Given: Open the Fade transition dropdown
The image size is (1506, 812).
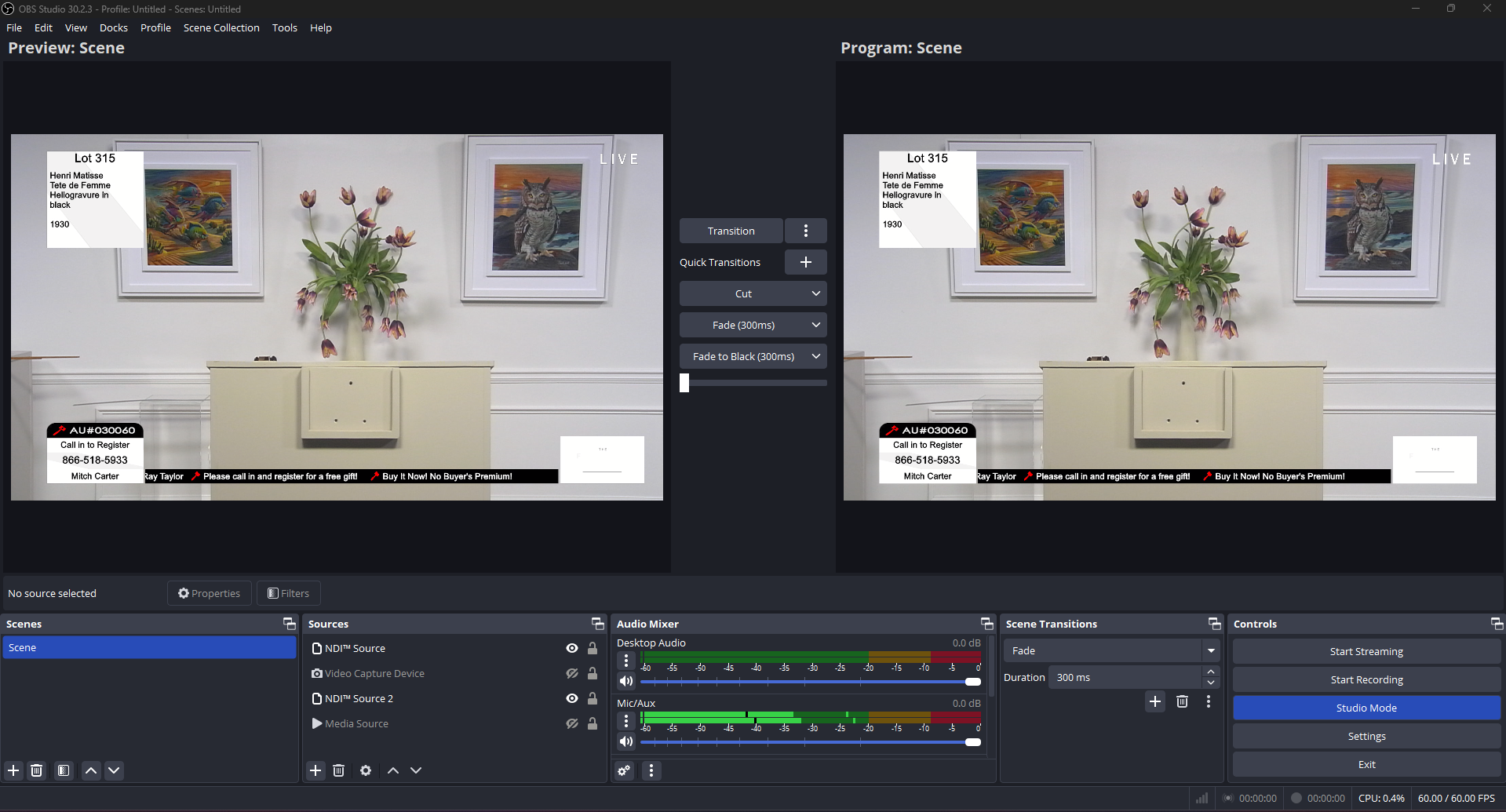Looking at the screenshot, I should click(1211, 650).
